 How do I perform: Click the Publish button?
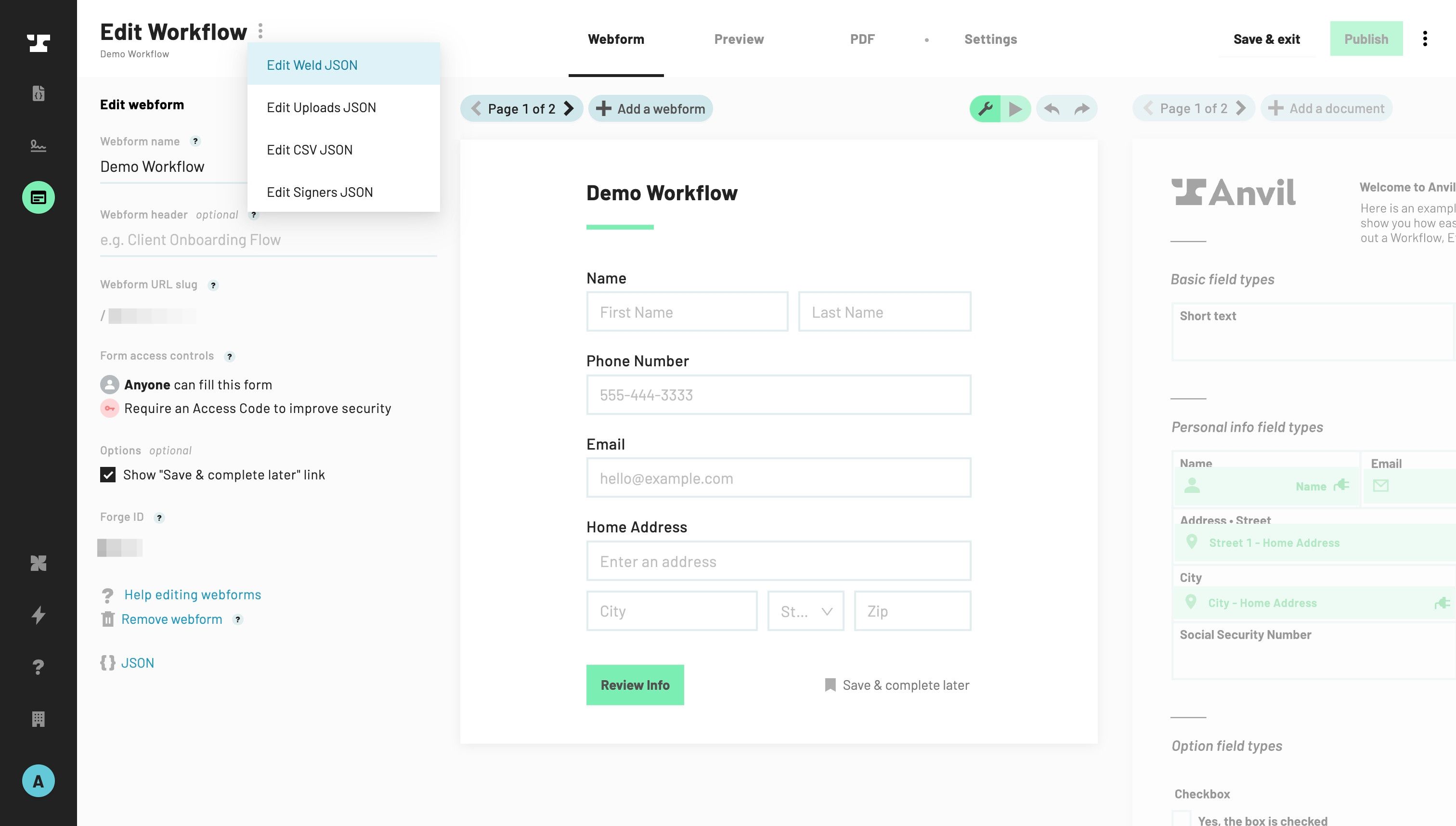coord(1366,39)
